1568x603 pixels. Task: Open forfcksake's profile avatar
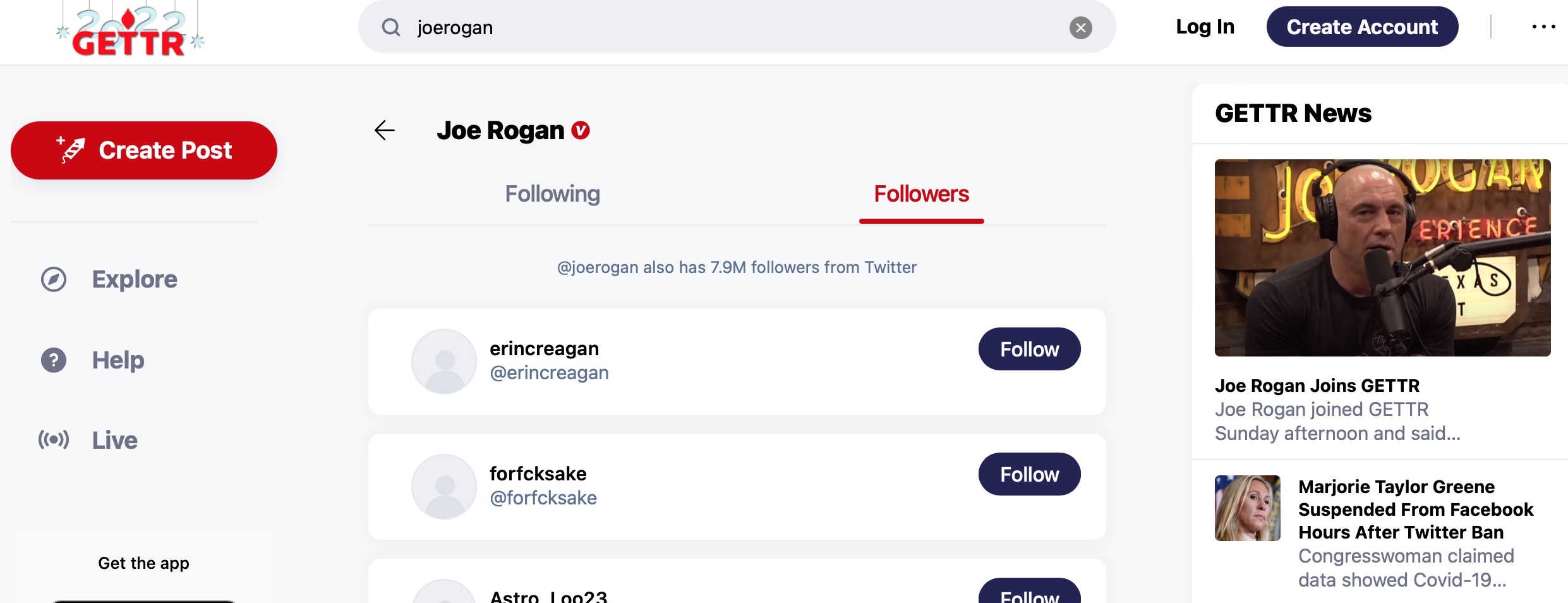444,486
